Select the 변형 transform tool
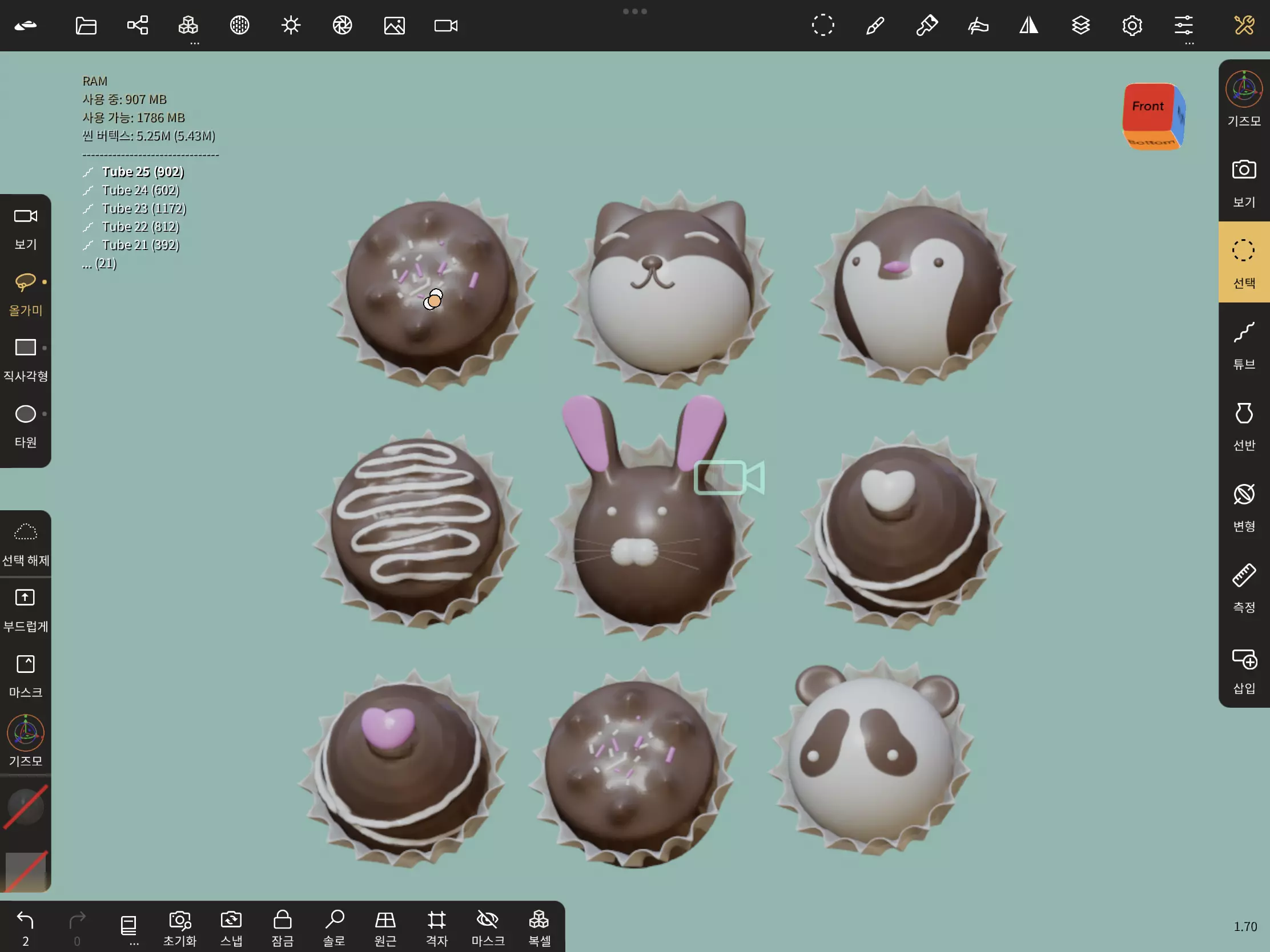The width and height of the screenshot is (1270, 952). coord(1244,507)
